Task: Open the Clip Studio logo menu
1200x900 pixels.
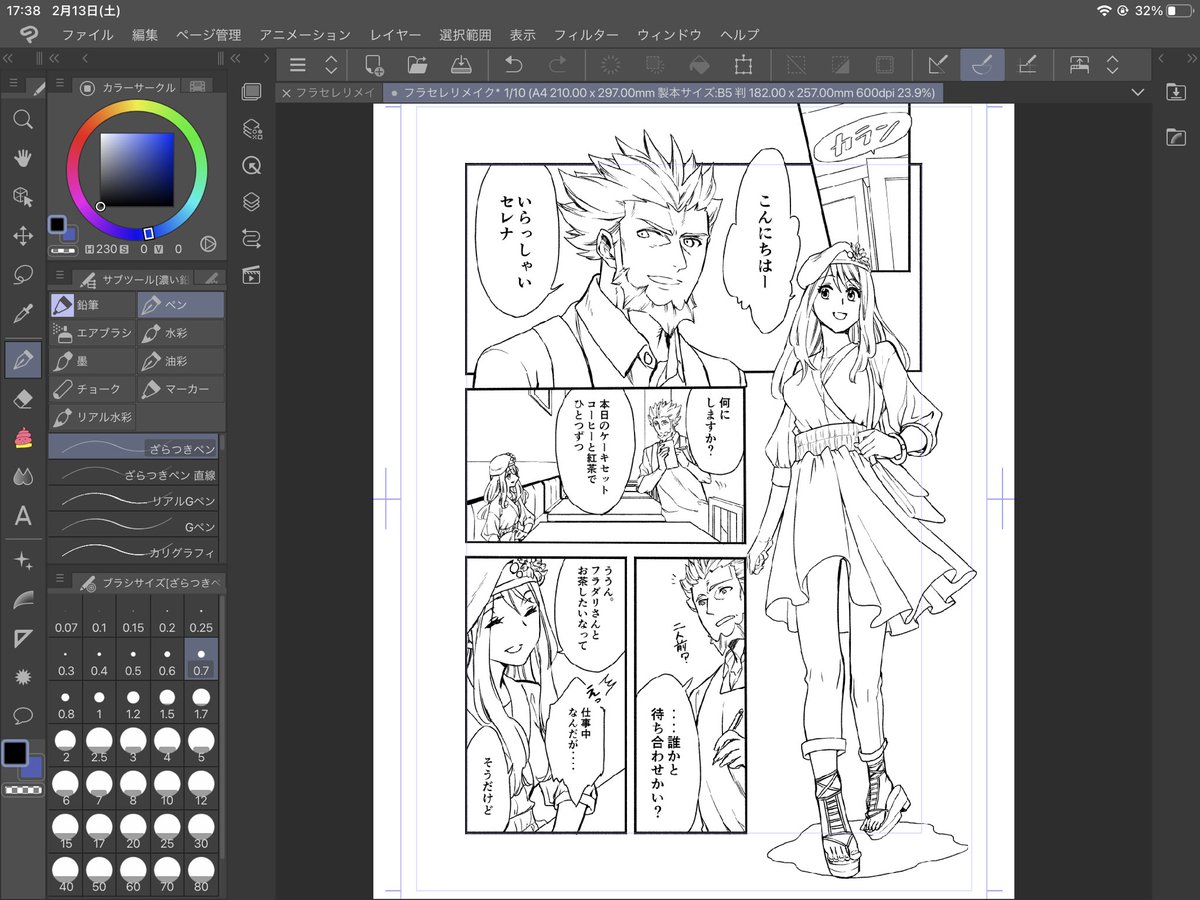Action: 28,34
